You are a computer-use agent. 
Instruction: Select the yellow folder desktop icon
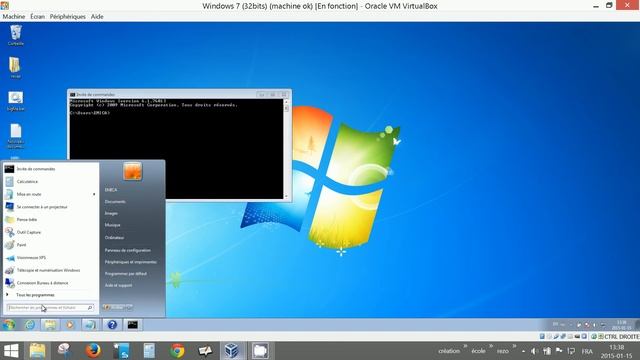click(x=15, y=67)
